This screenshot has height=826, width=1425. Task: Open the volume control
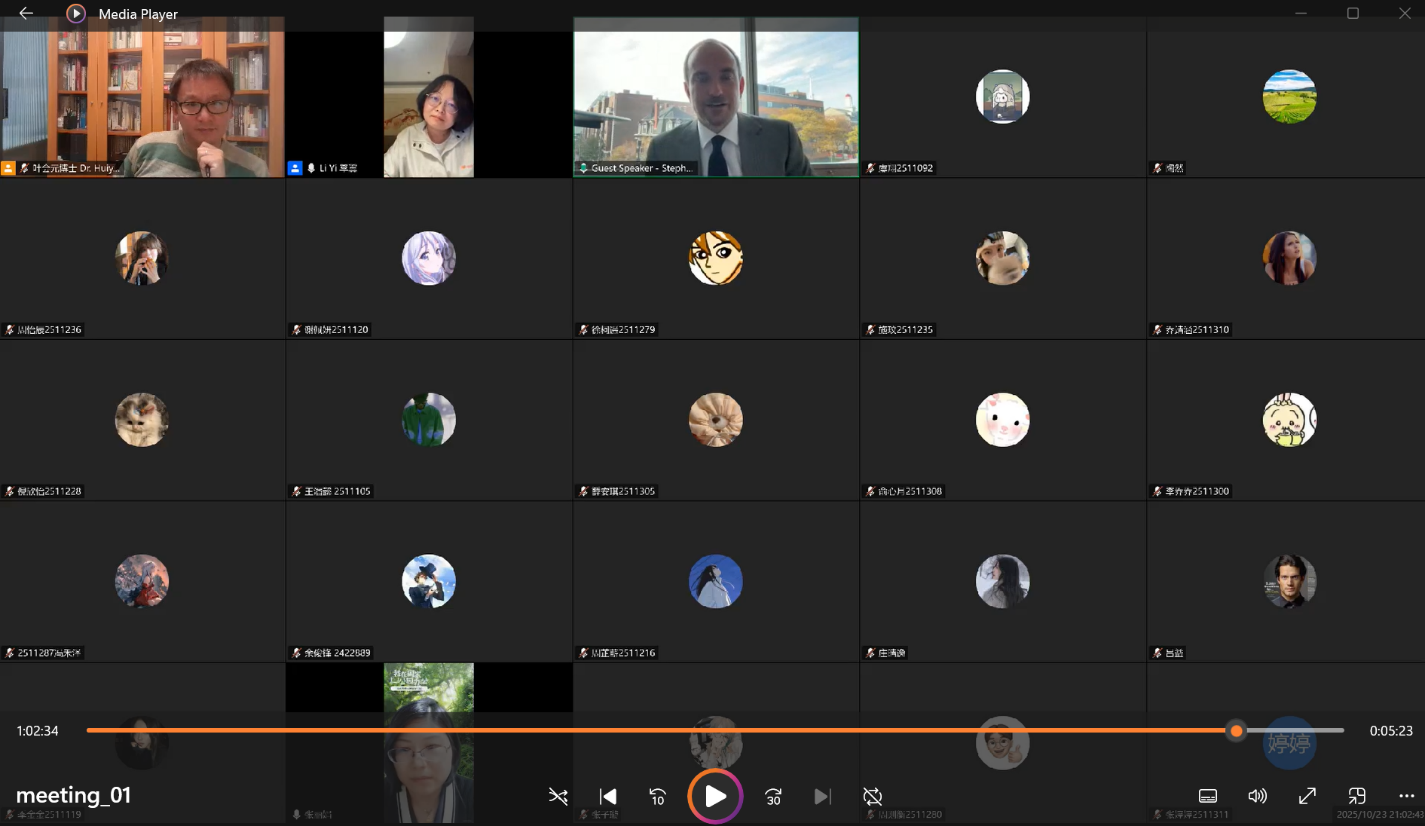pos(1257,796)
